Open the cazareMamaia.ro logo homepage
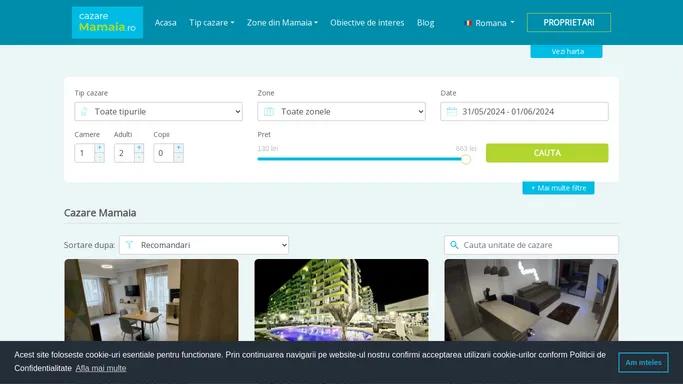The height and width of the screenshot is (384, 683). pos(107,23)
